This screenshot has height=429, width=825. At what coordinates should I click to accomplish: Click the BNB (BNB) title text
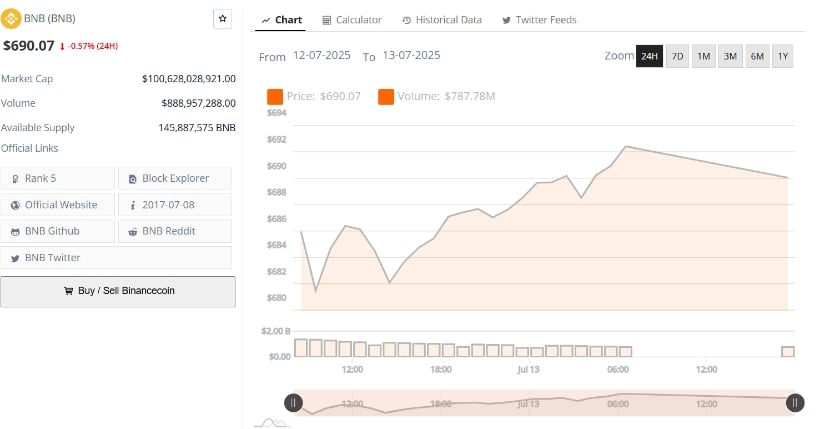[x=49, y=18]
